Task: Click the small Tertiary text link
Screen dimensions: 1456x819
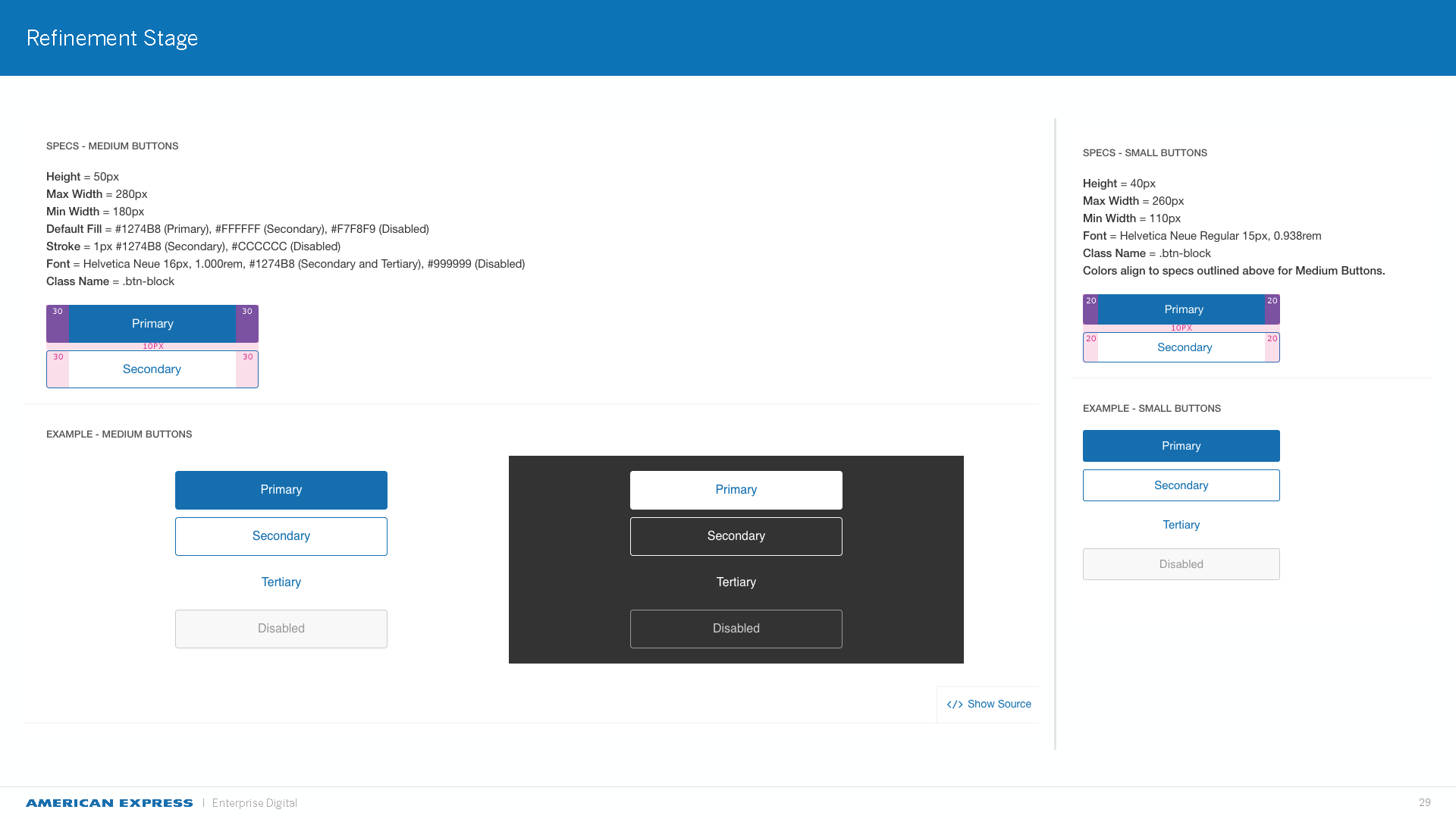Action: [1181, 525]
